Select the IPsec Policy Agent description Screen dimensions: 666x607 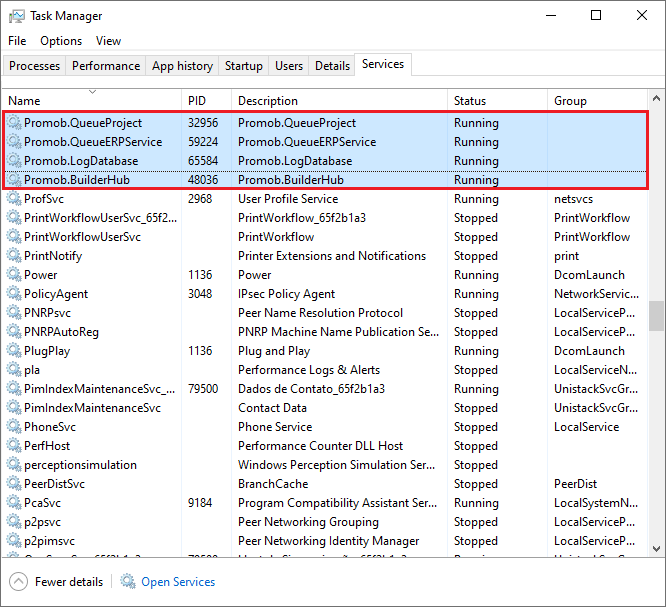(x=286, y=294)
